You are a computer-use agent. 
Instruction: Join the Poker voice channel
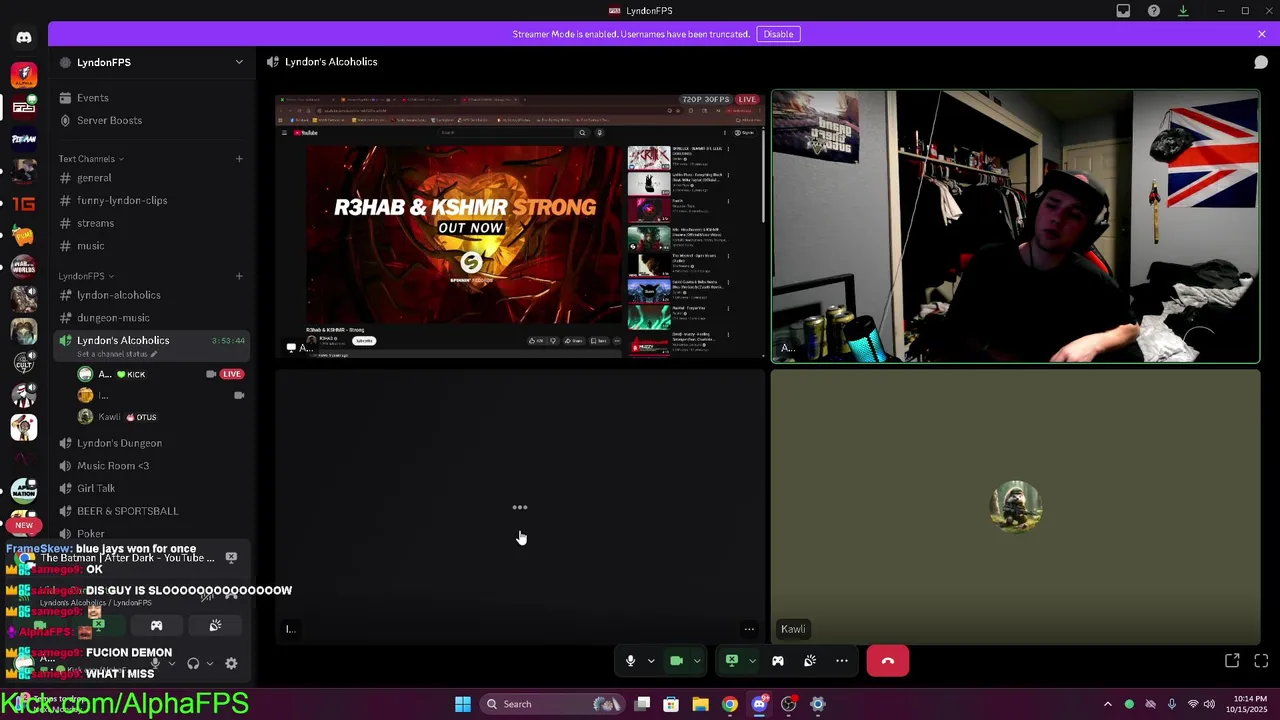[x=152, y=534]
